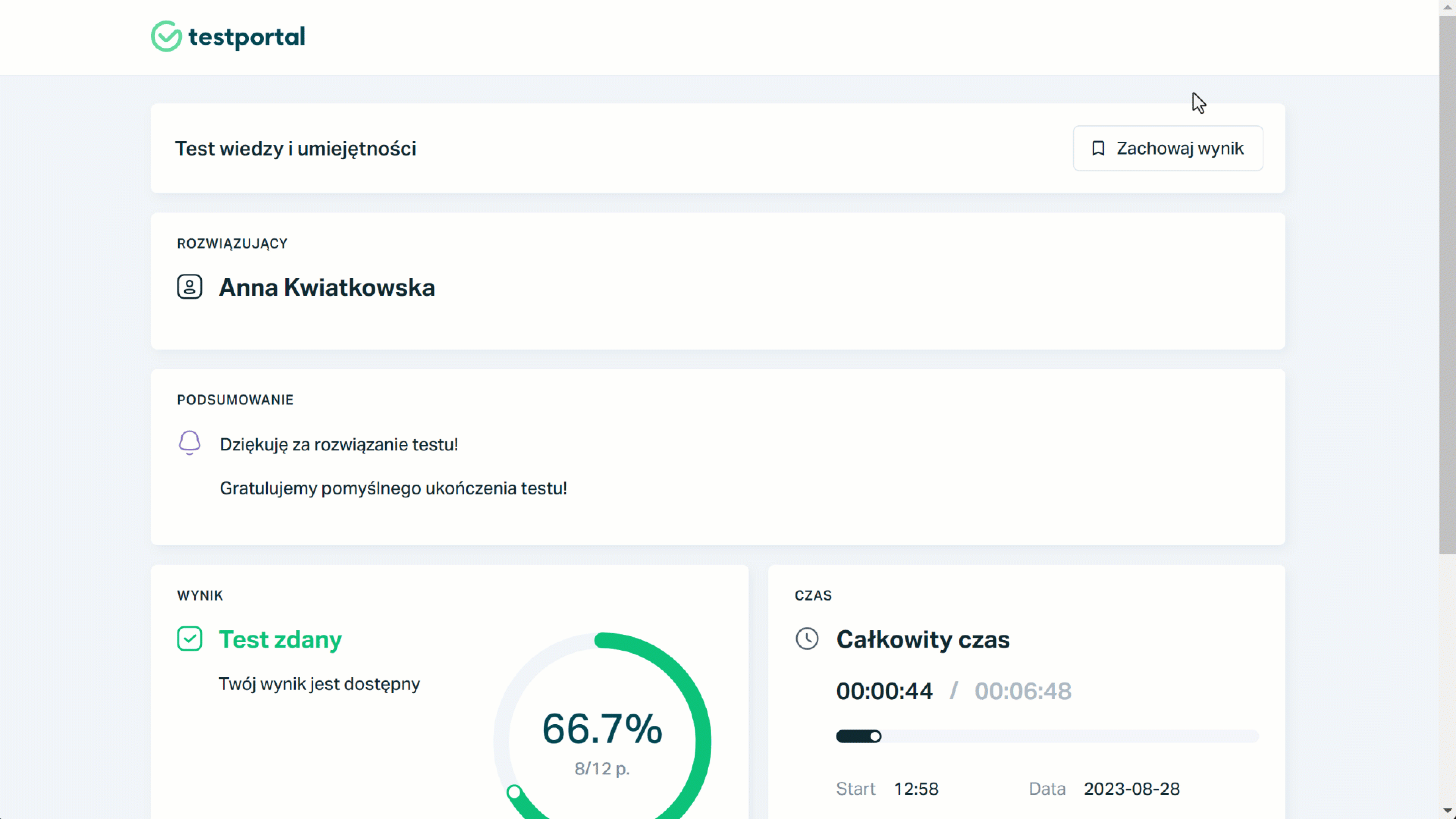1456x819 pixels.
Task: Click the '8/12 p.' points text
Action: [x=602, y=769]
